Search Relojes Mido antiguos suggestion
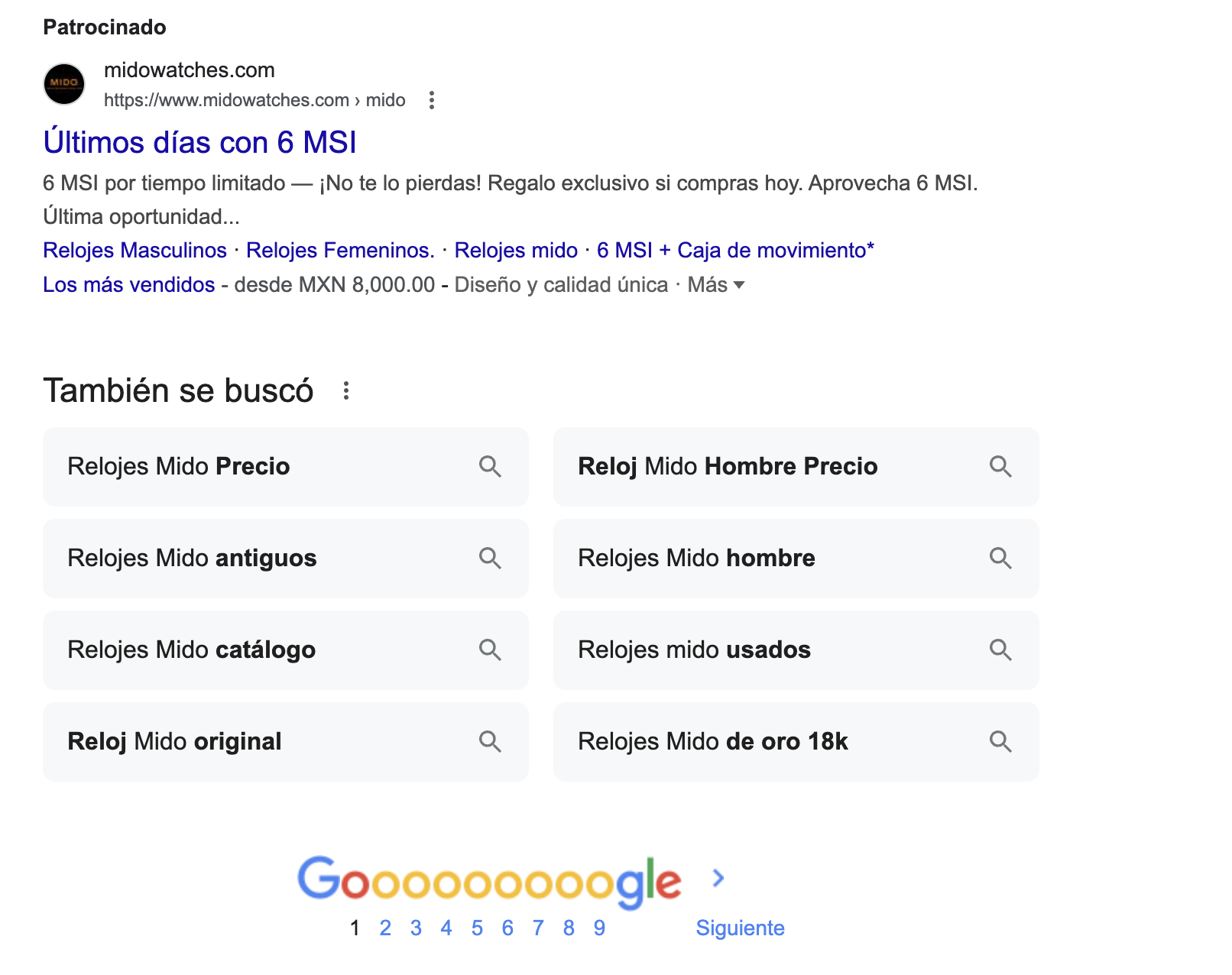Image resolution: width=1232 pixels, height=975 pixels. [286, 558]
